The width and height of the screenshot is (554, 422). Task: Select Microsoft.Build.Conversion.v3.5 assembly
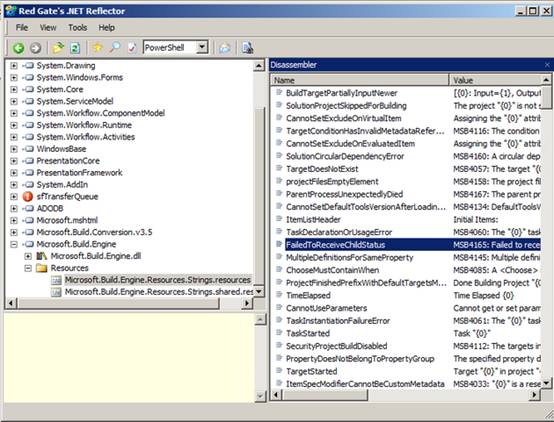click(94, 232)
